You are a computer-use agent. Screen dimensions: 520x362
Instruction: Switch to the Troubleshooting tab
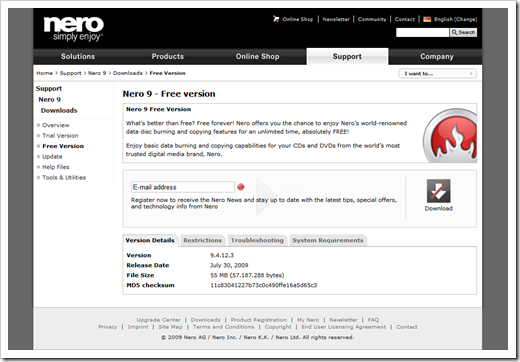pyautogui.click(x=257, y=240)
